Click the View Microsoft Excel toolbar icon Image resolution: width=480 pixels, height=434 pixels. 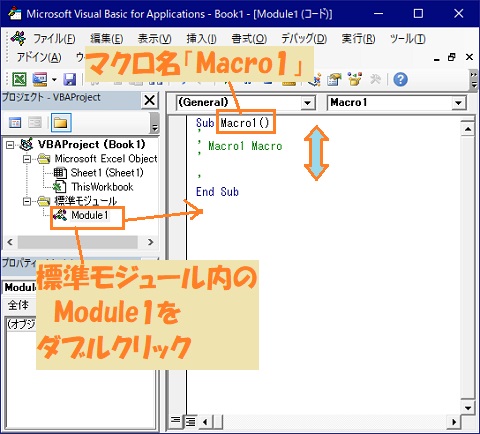coord(19,79)
